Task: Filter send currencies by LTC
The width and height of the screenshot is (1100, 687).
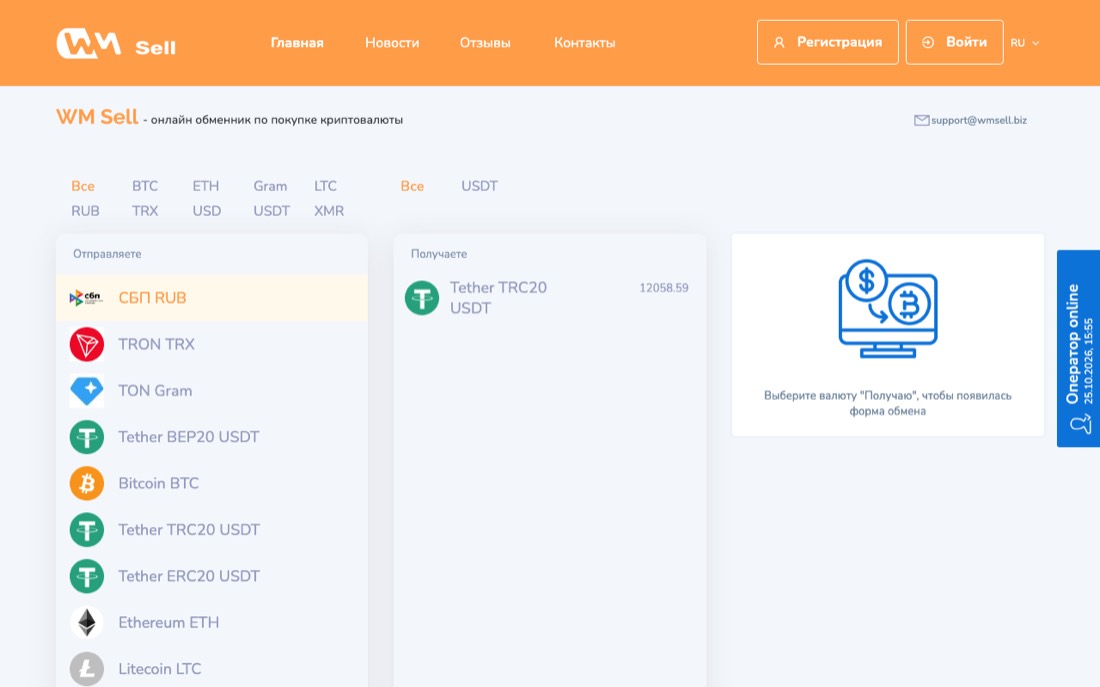Action: (326, 186)
